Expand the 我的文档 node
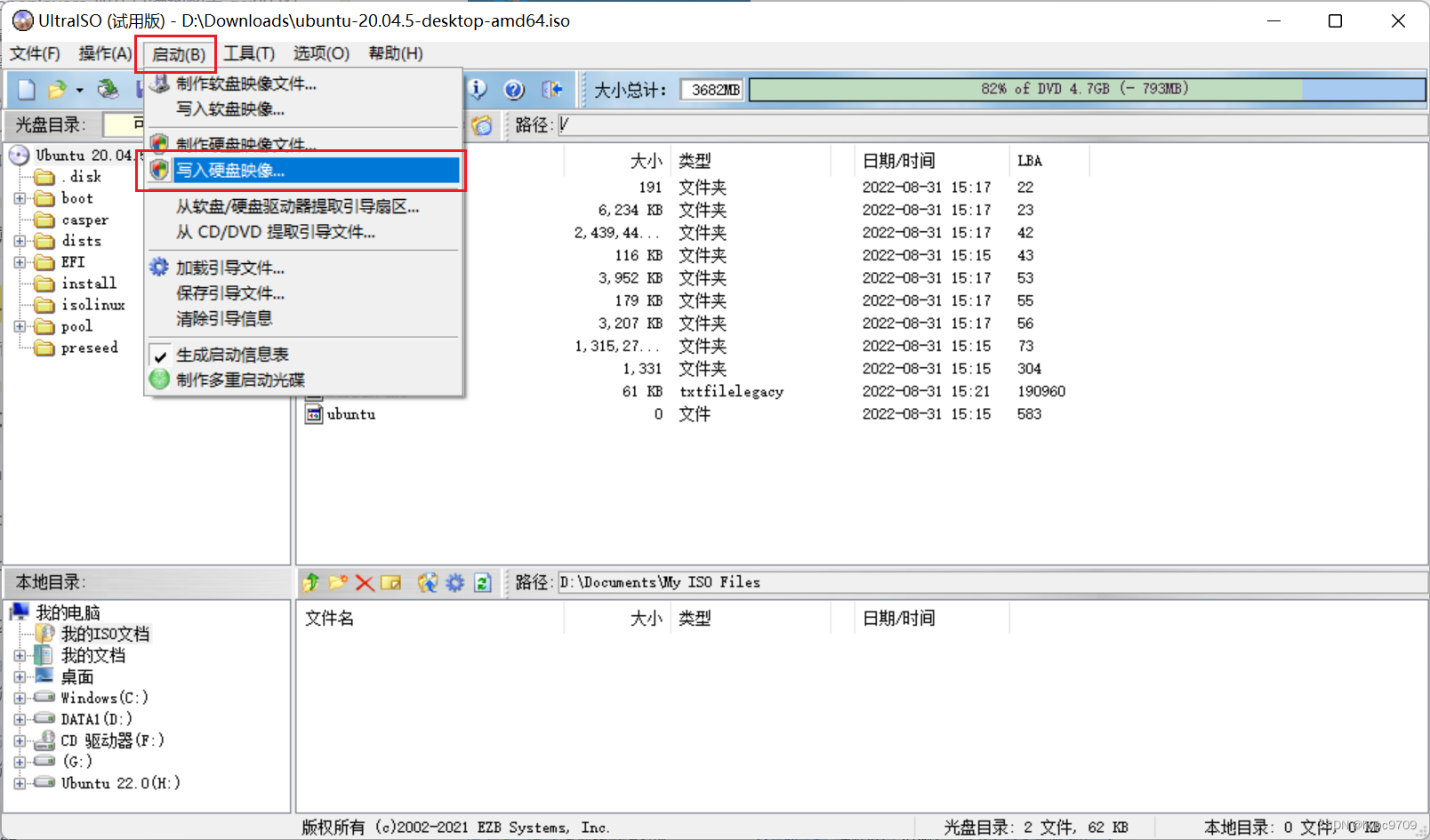Image resolution: width=1430 pixels, height=840 pixels. pyautogui.click(x=20, y=655)
